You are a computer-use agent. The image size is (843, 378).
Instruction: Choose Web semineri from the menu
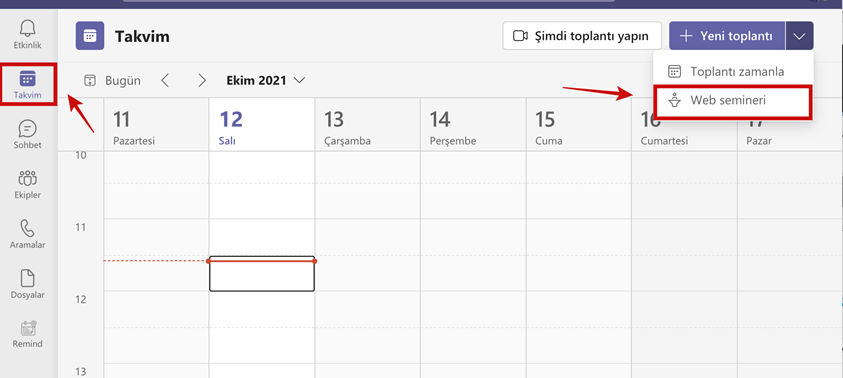731,101
